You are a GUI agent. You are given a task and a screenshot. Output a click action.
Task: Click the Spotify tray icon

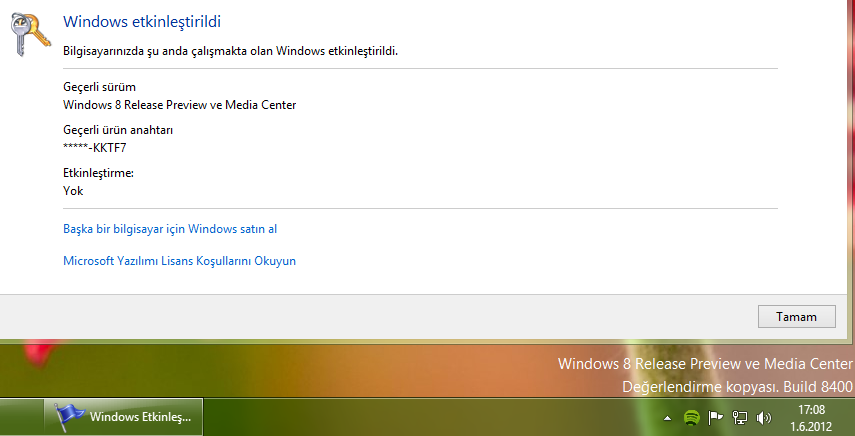pyautogui.click(x=692, y=417)
